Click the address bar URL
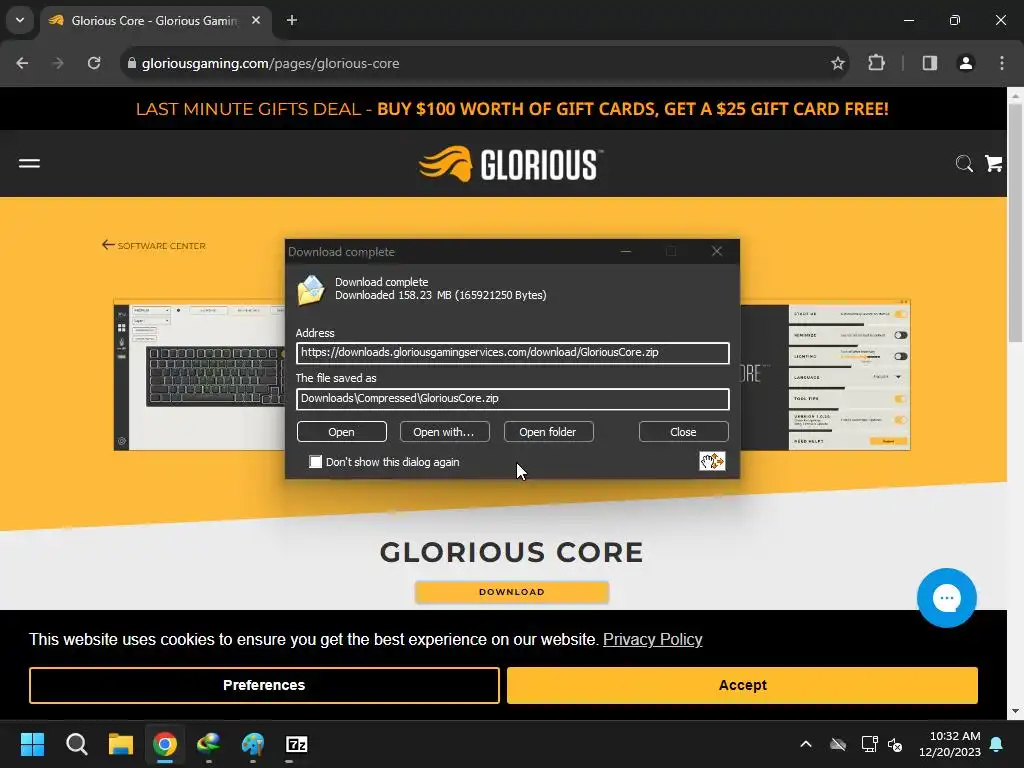Screen dimensions: 1024x768 click(x=270, y=63)
